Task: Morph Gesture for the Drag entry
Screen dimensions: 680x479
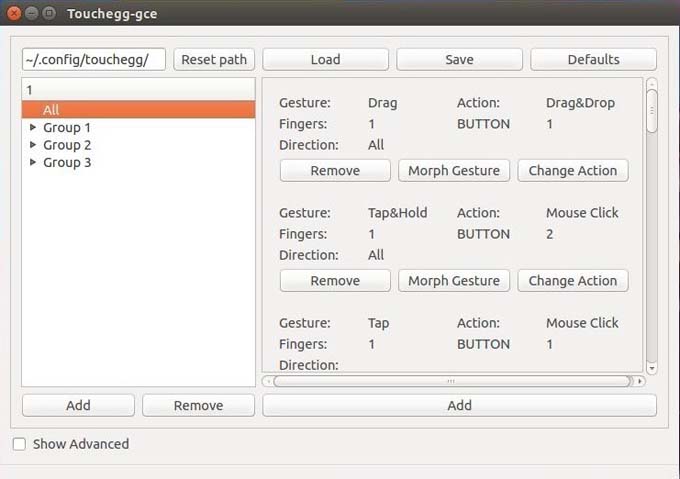Action: 454,171
